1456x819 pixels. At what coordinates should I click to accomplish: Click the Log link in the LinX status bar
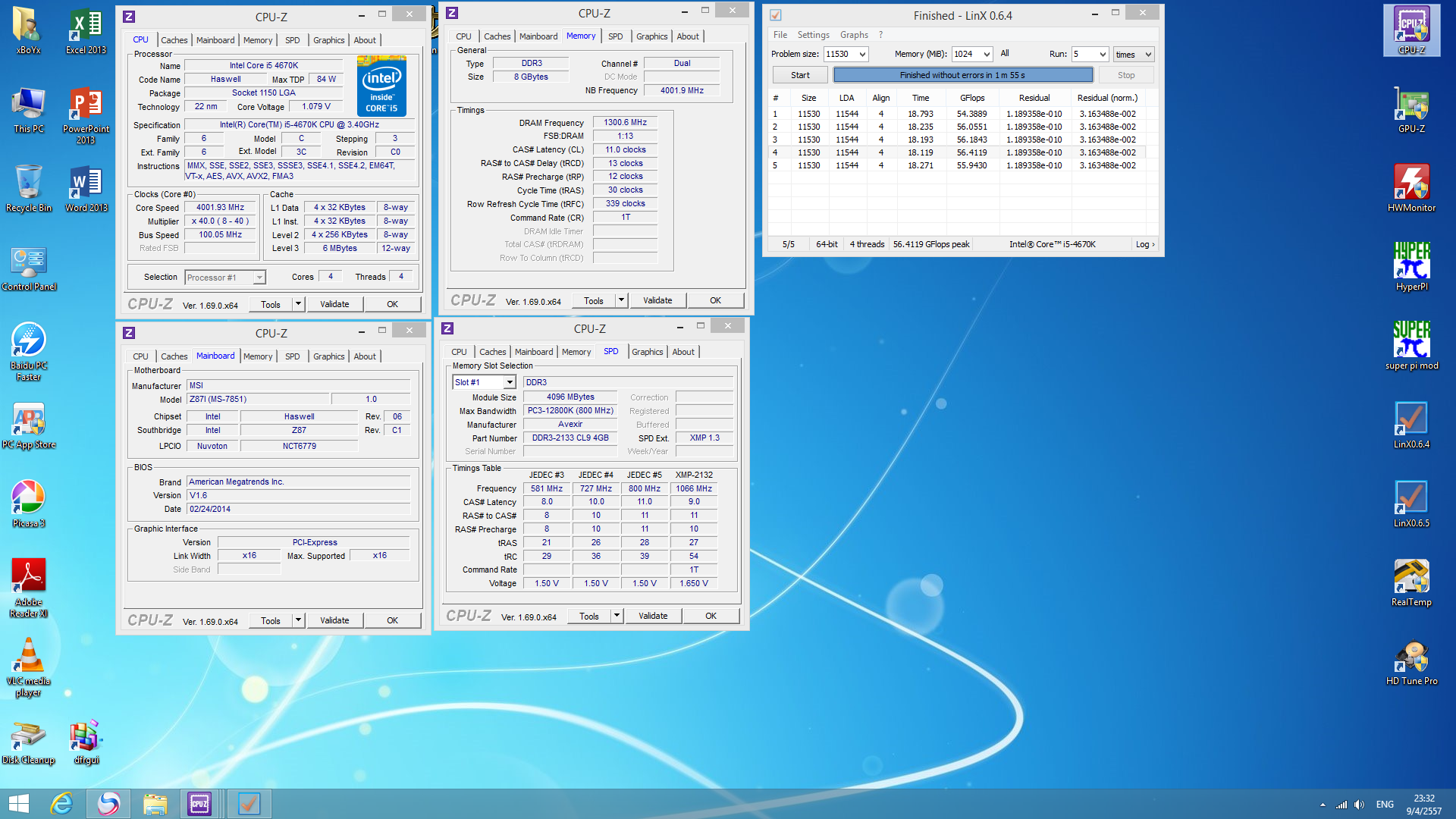coord(1144,244)
